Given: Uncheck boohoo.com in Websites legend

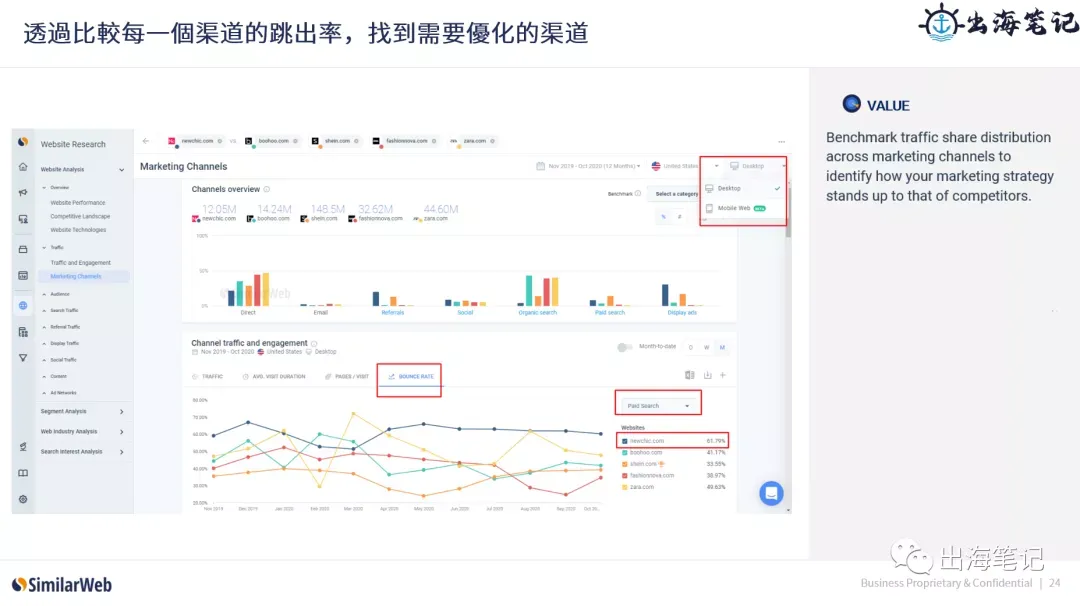Looking at the screenshot, I should point(625,452).
